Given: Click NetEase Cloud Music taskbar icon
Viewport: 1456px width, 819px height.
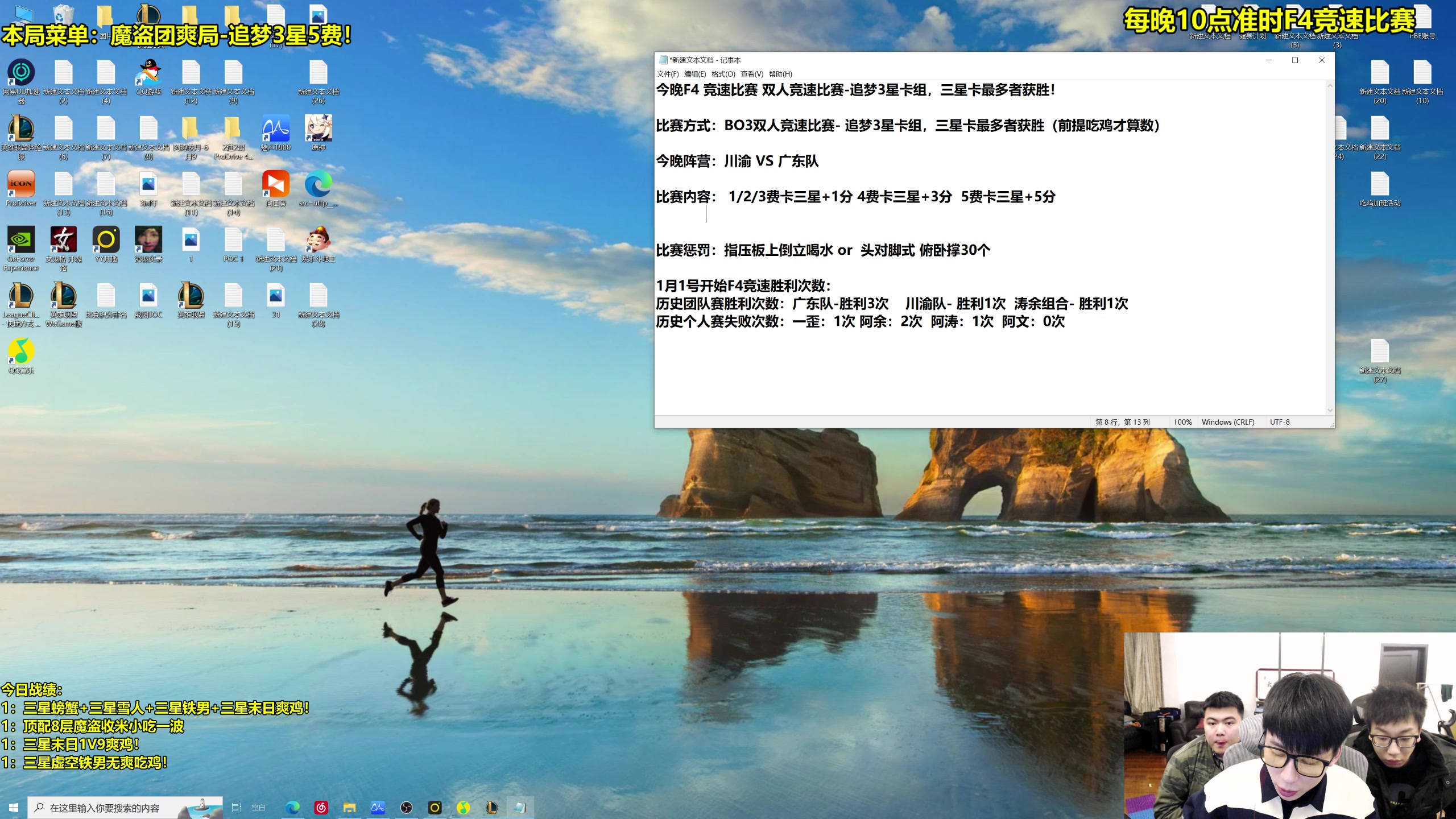Looking at the screenshot, I should click(x=321, y=808).
